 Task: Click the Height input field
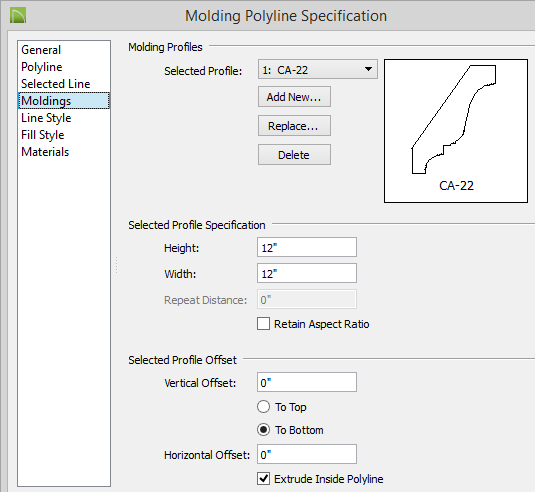coord(307,247)
